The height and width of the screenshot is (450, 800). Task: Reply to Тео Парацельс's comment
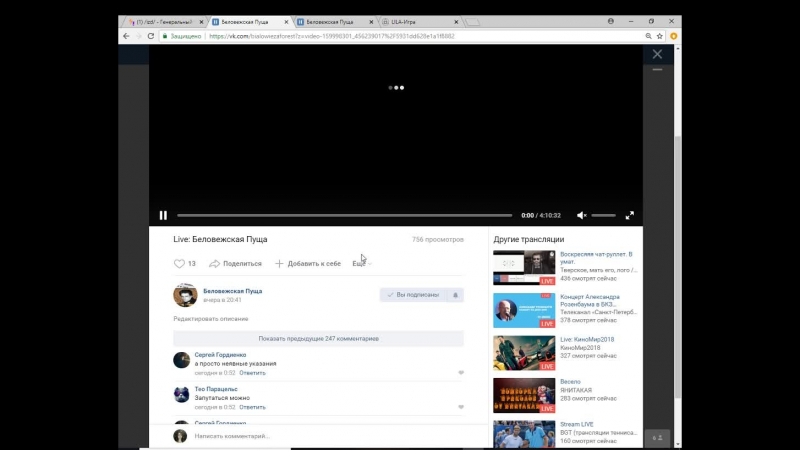(253, 407)
